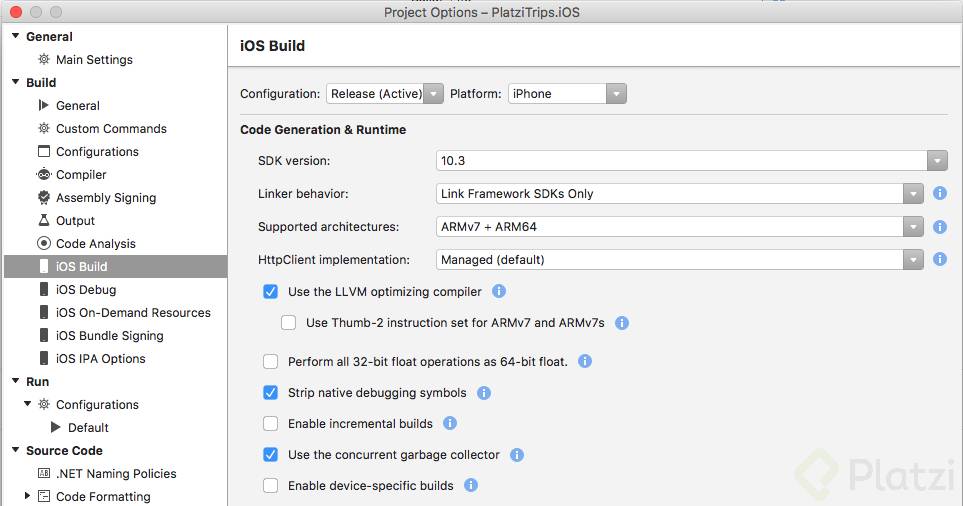Screen dimensions: 963x506
Task: Uncheck Use the concurrent garbage collector
Action: point(270,454)
